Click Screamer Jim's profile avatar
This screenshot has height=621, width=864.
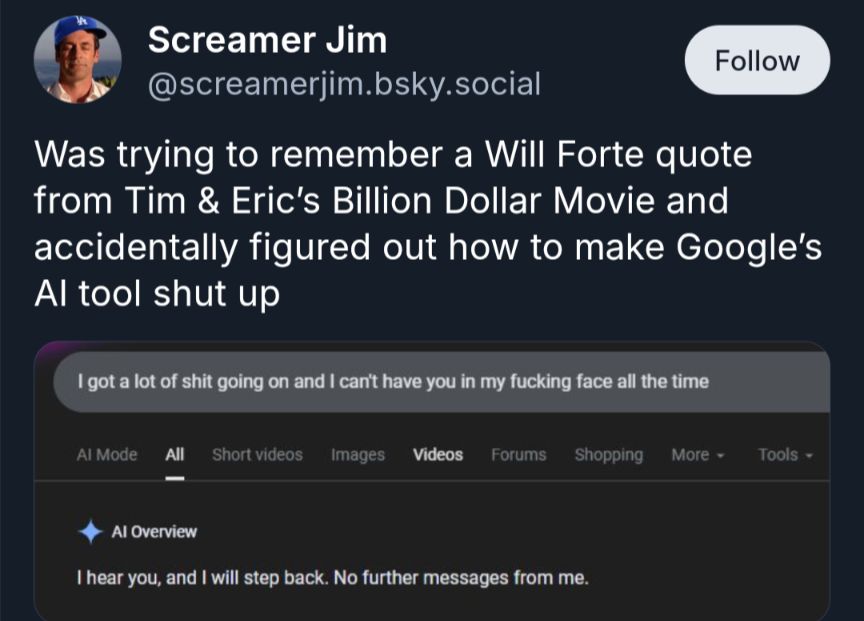tap(77, 59)
